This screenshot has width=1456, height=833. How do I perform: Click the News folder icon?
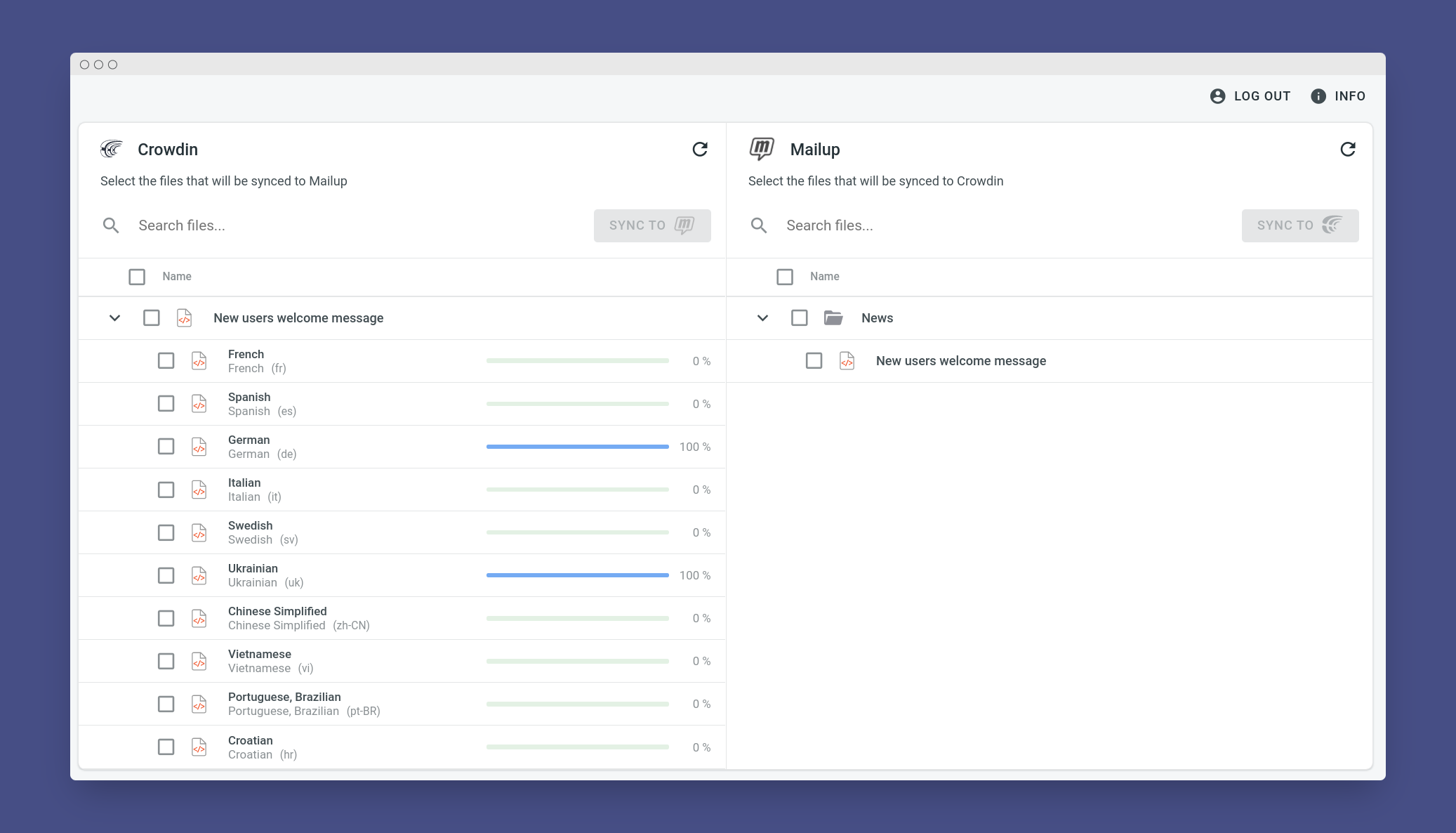833,318
